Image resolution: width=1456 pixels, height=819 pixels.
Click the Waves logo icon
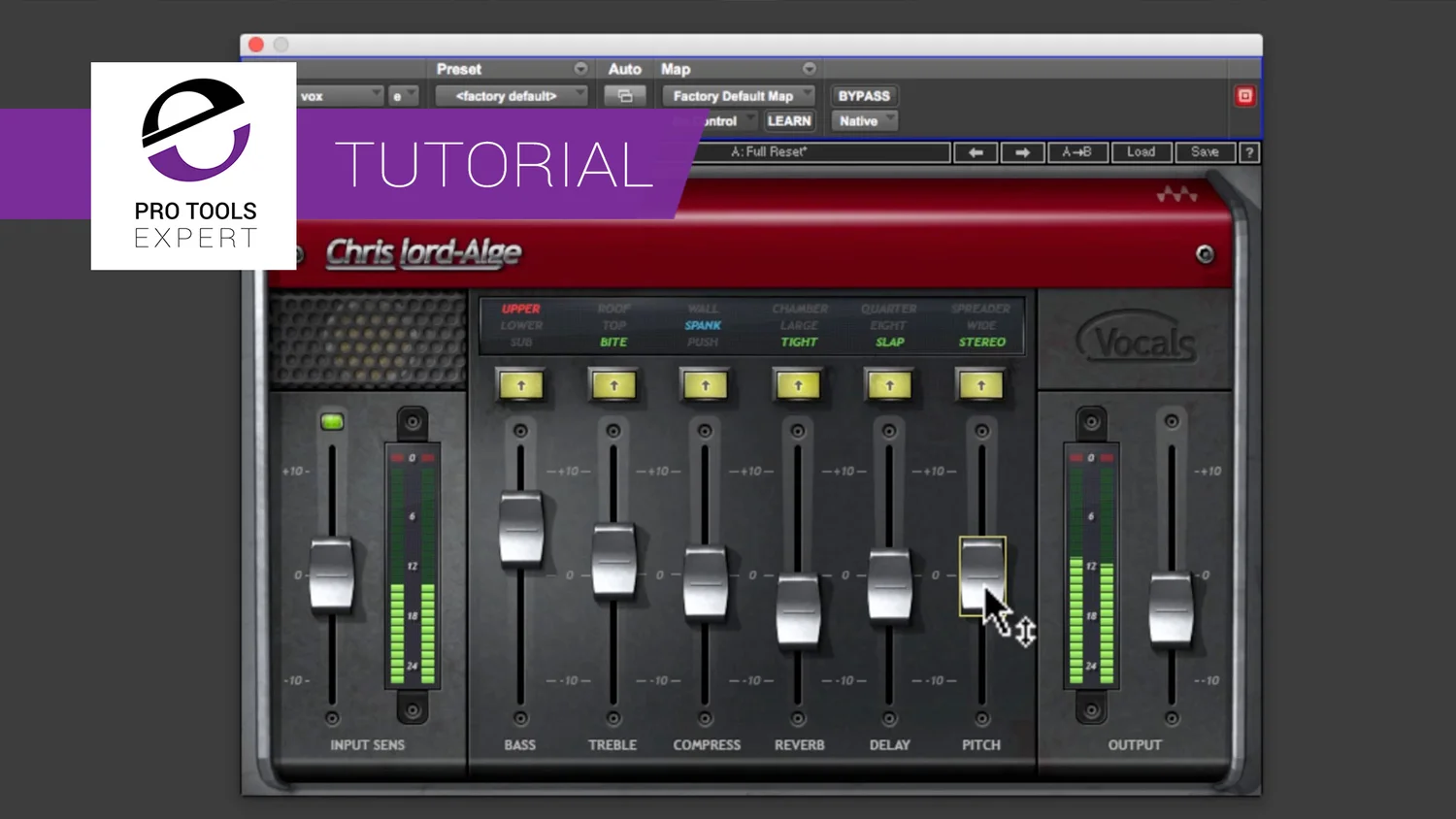pyautogui.click(x=1176, y=194)
